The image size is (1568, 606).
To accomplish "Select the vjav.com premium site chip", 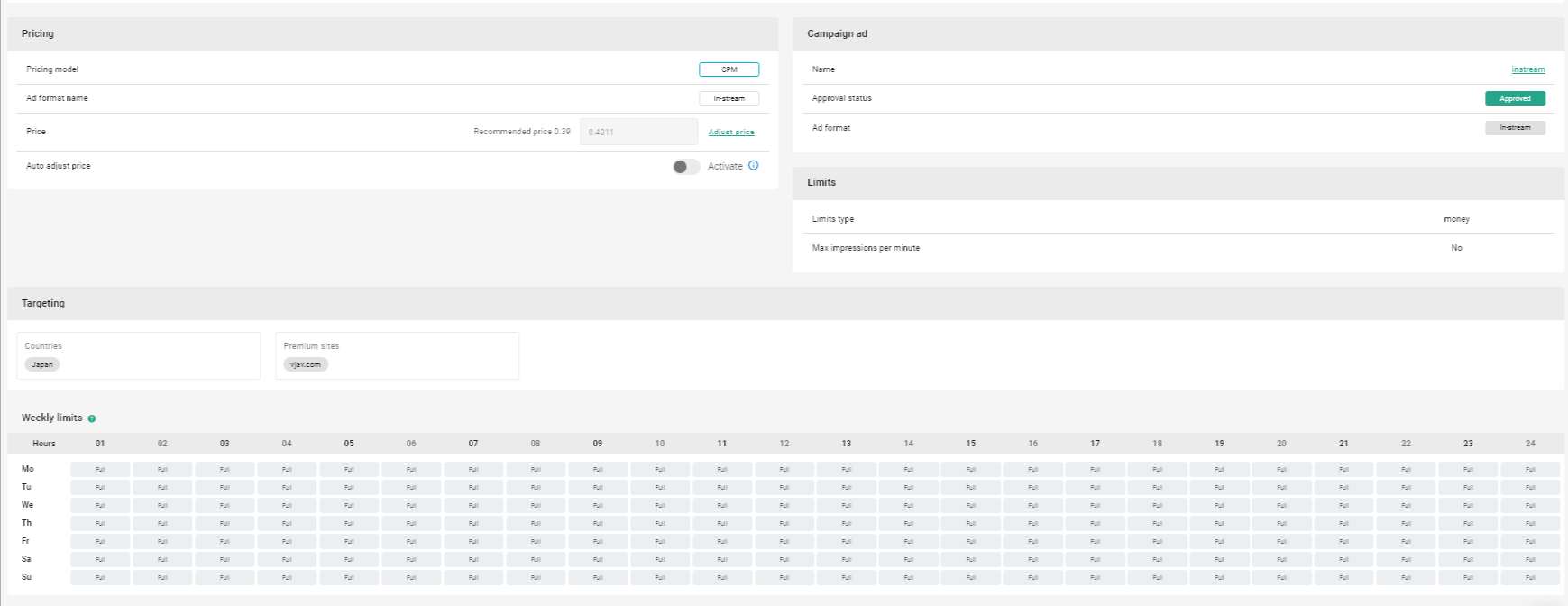I will (x=306, y=364).
